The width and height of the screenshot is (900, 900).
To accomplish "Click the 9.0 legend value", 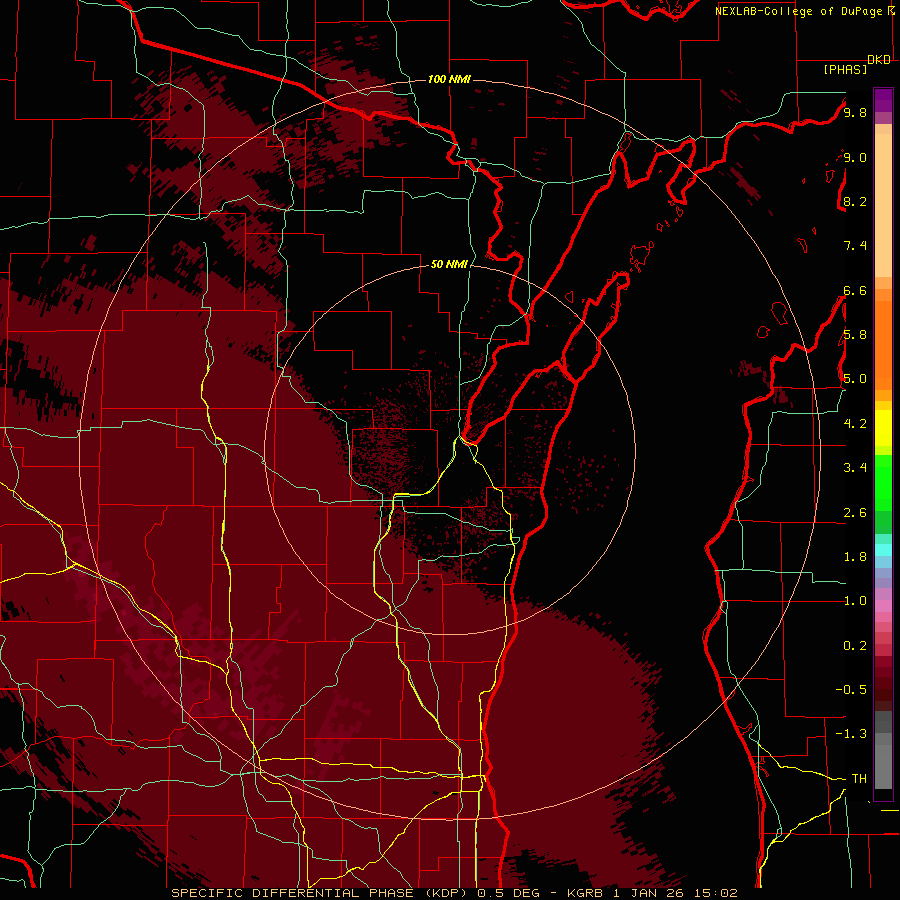I will 855,157.
